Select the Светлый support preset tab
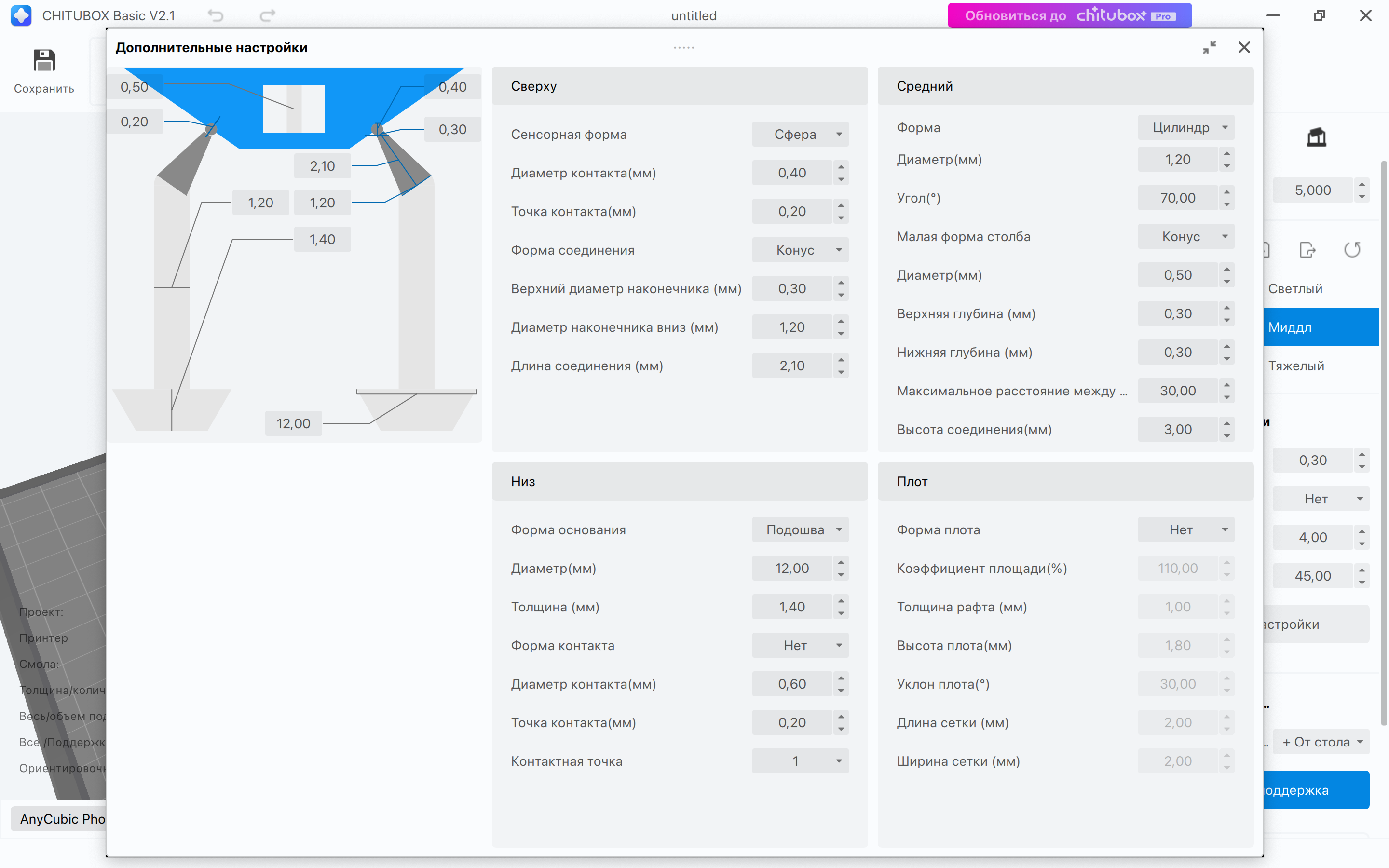 click(x=1295, y=289)
